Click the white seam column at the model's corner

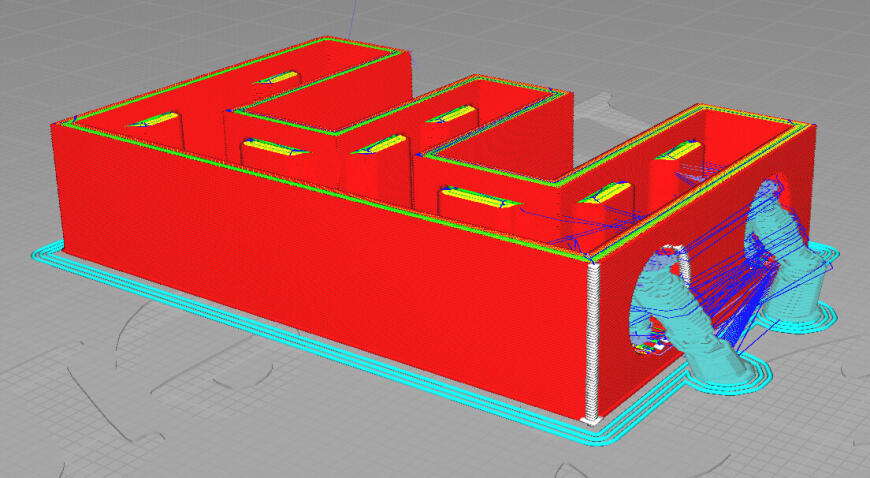tap(593, 341)
